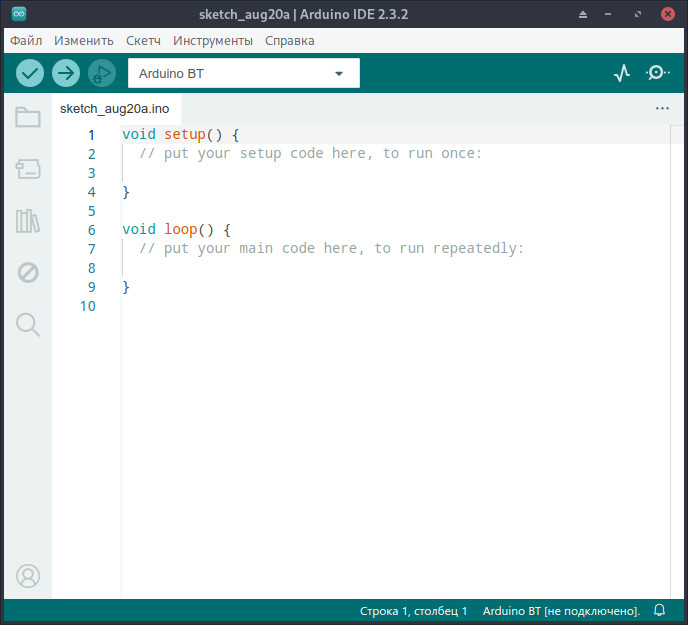Screen dimensions: 688x625
Task: Open the Library Manager panel
Action: (x=28, y=221)
